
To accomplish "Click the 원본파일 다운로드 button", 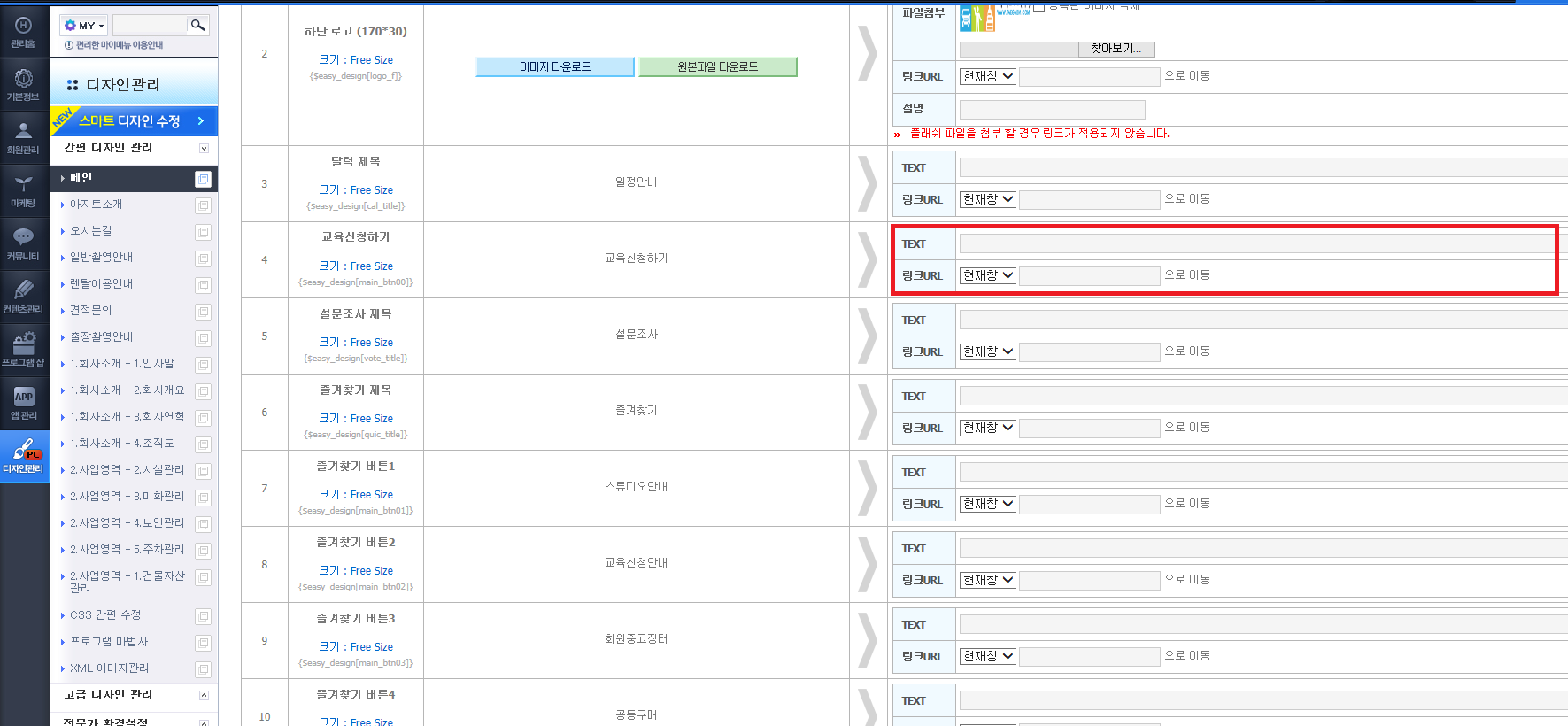I will click(x=718, y=66).
